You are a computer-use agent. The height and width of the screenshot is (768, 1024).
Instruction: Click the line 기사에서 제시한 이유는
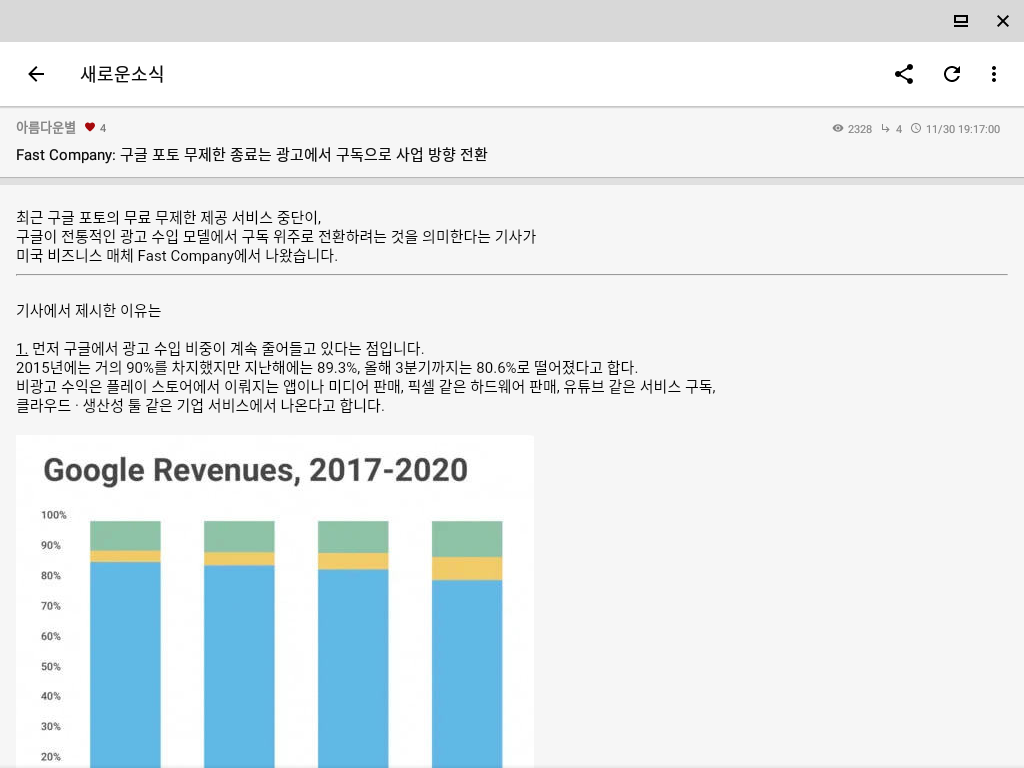click(88, 310)
